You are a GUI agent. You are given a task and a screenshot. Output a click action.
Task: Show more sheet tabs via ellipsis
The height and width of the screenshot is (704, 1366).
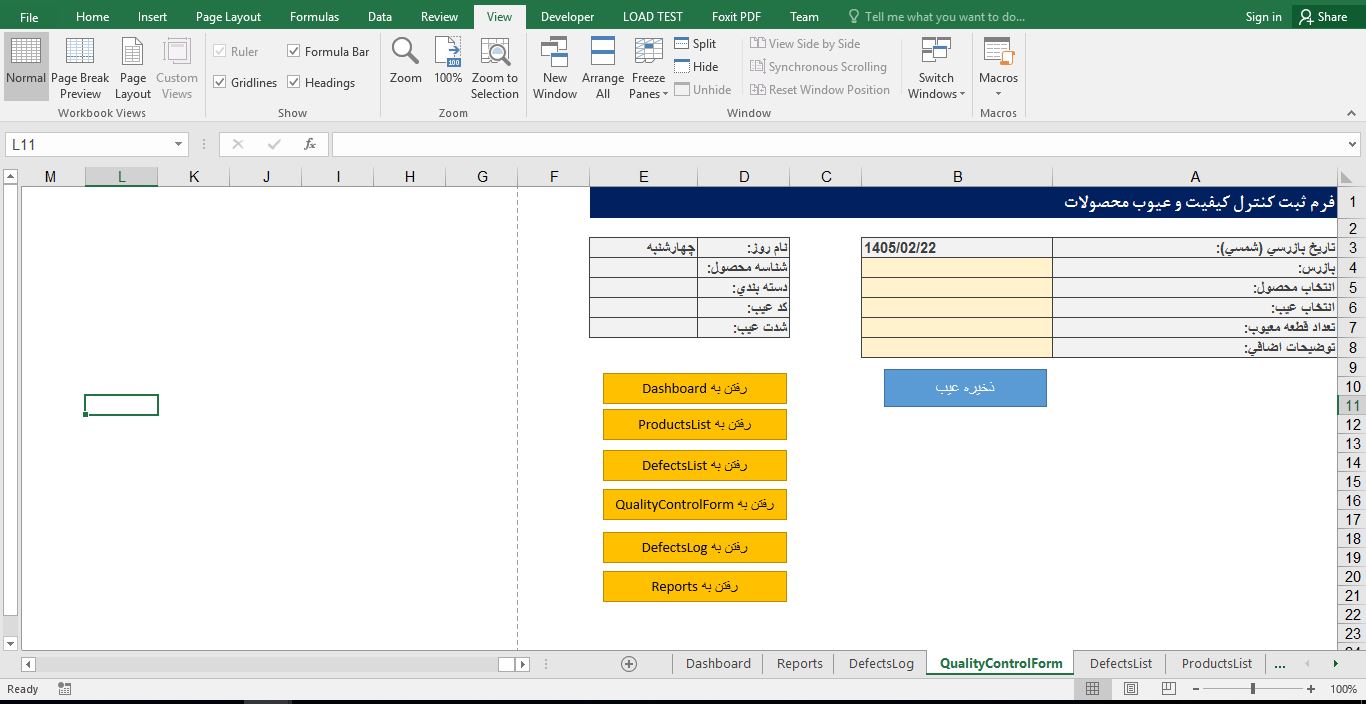point(1279,663)
